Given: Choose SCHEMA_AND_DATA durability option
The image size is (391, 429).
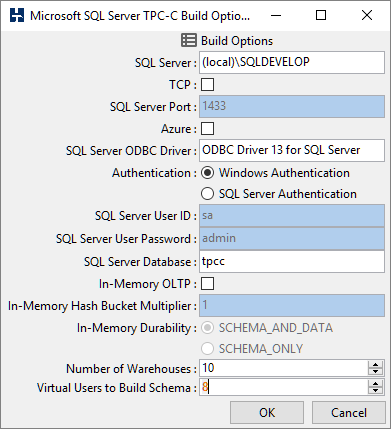Looking at the screenshot, I should pos(207,328).
